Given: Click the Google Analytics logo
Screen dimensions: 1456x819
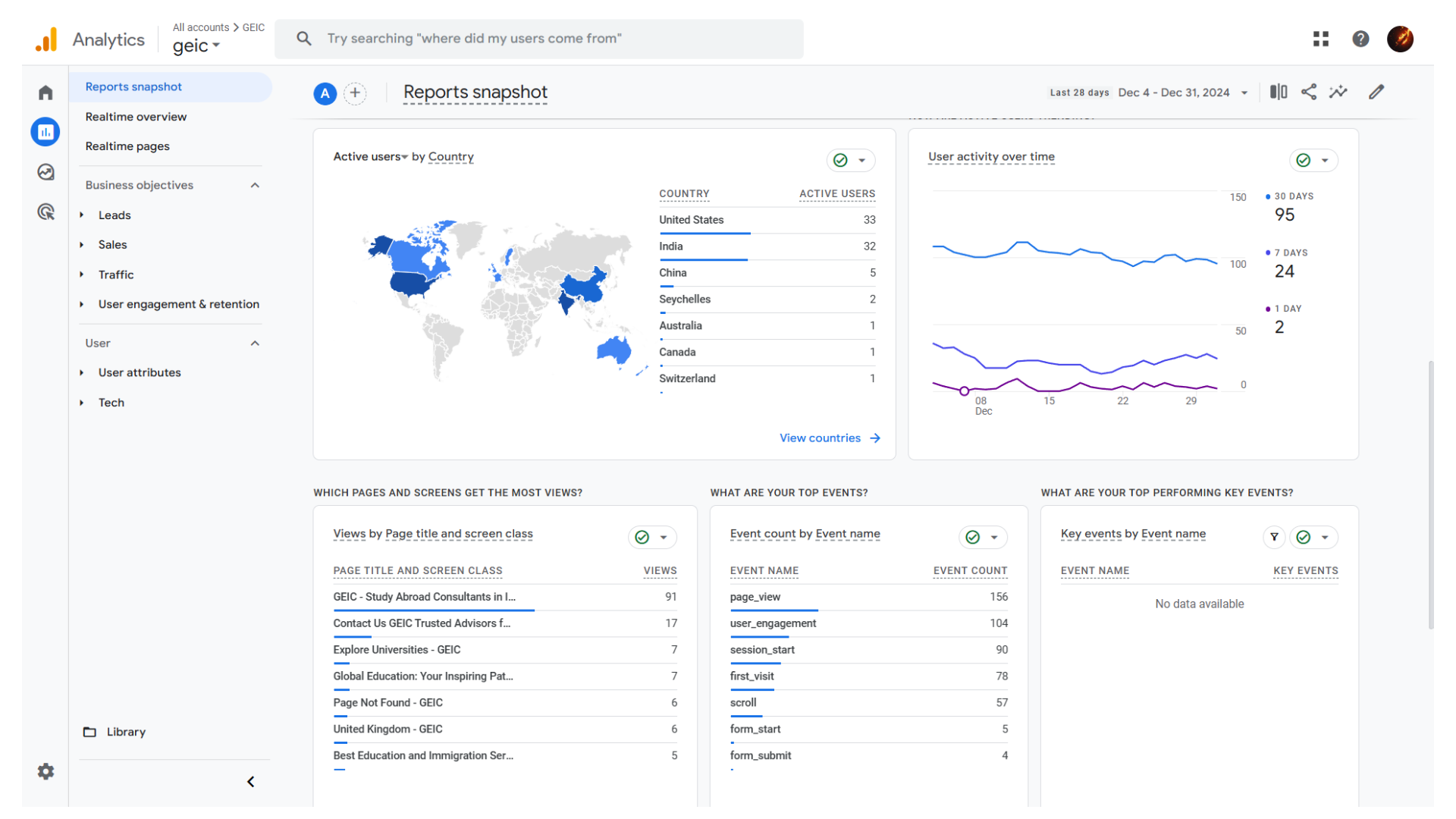Looking at the screenshot, I should pyautogui.click(x=46, y=39).
